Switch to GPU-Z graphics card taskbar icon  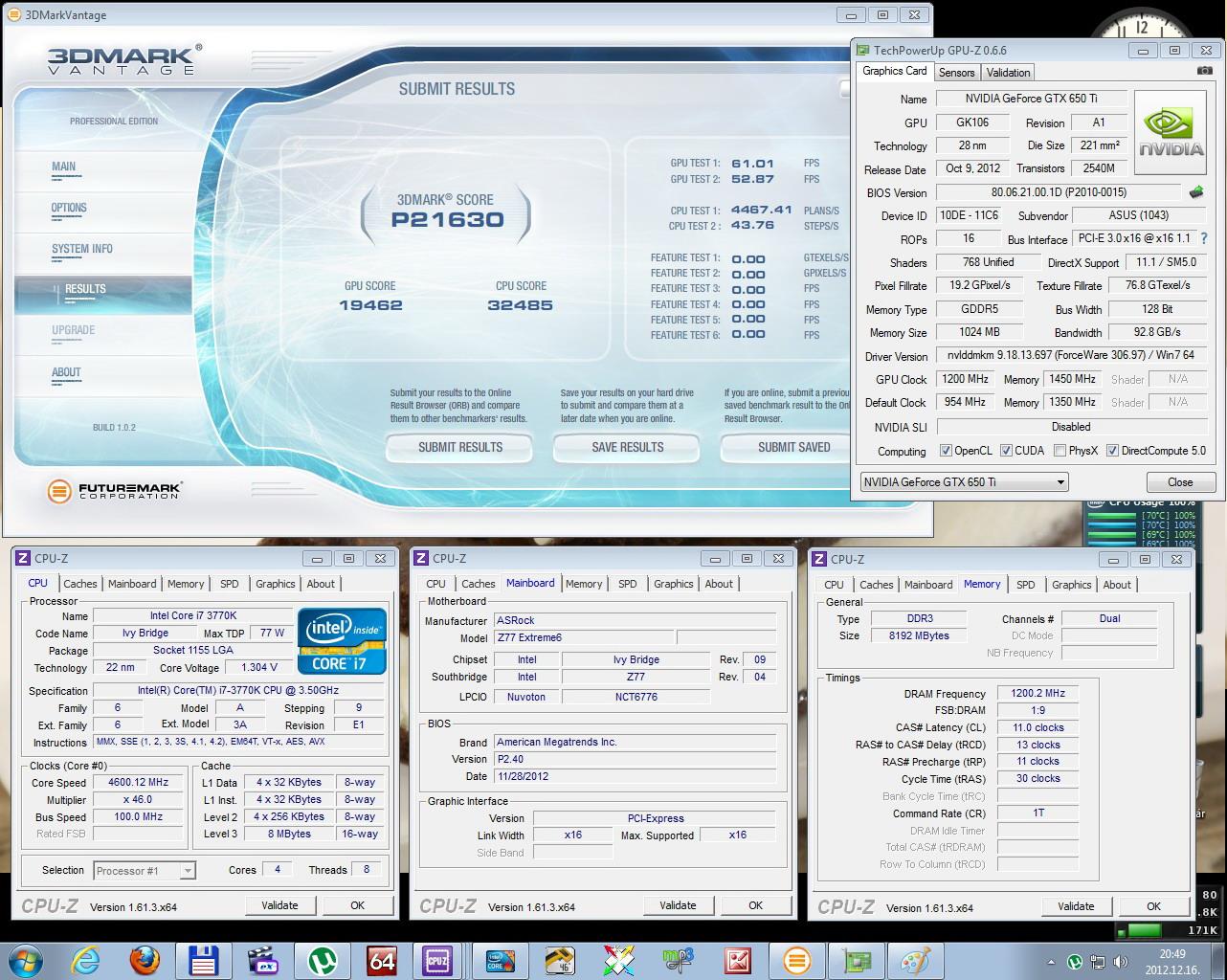(857, 960)
